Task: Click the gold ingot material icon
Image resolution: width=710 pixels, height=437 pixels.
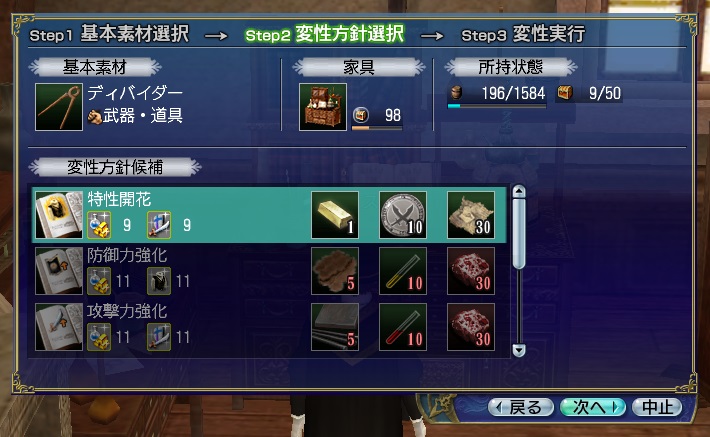Action: tap(335, 215)
